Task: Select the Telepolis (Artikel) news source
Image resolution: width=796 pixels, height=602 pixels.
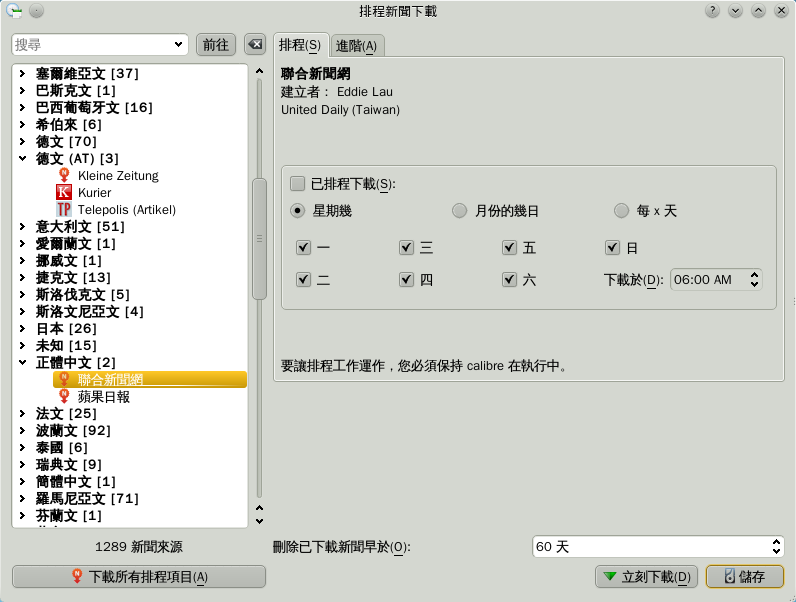Action: [x=126, y=210]
